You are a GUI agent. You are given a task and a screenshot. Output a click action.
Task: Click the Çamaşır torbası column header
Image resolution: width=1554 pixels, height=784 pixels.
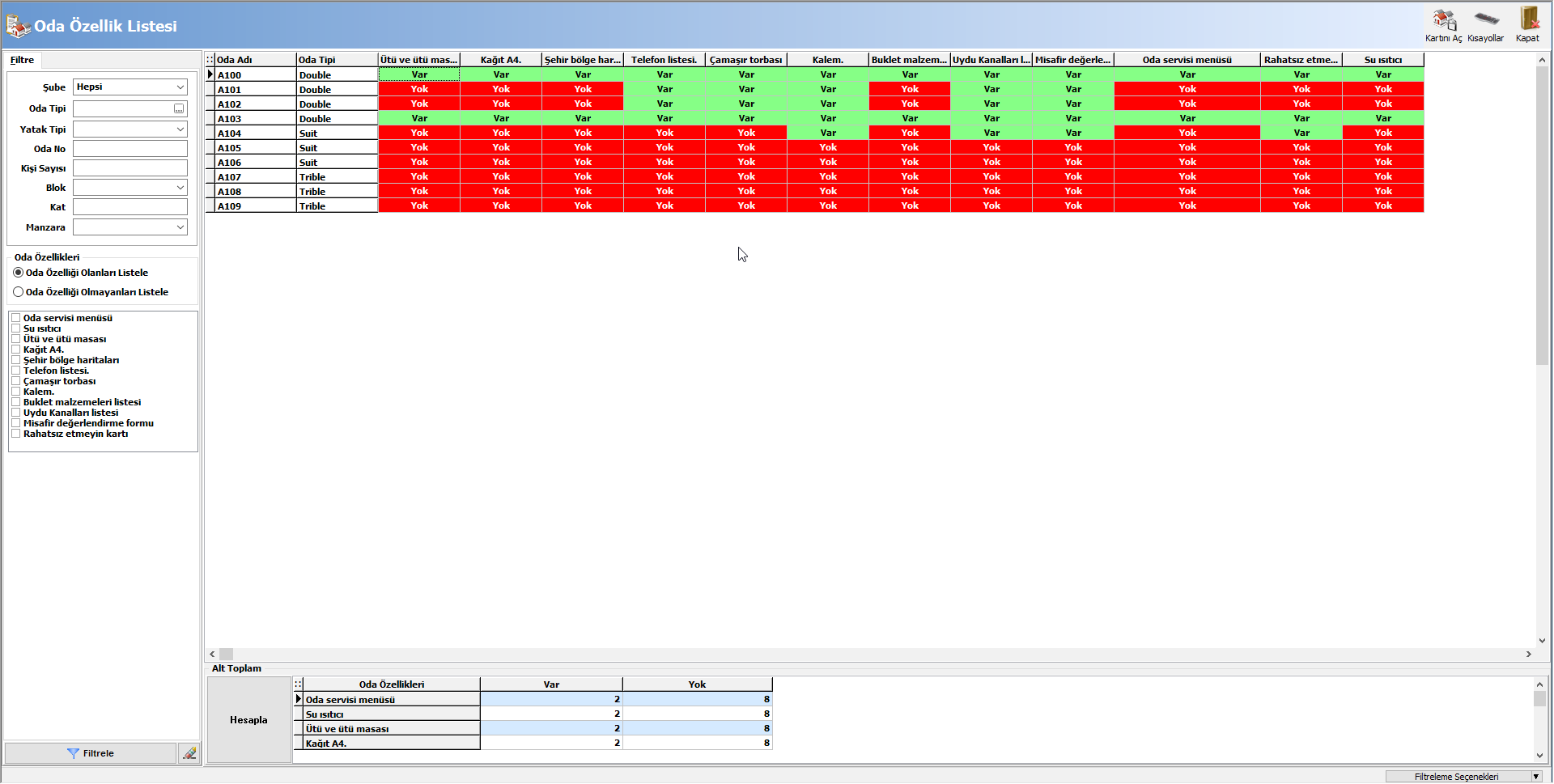746,60
